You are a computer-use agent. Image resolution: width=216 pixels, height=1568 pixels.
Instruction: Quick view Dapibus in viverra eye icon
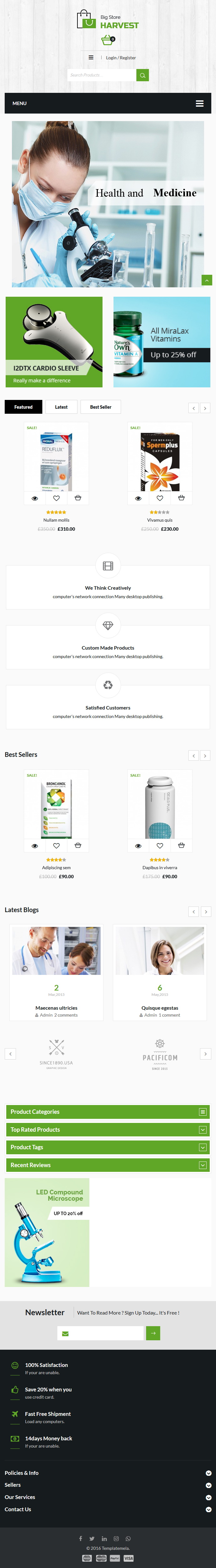point(138,846)
